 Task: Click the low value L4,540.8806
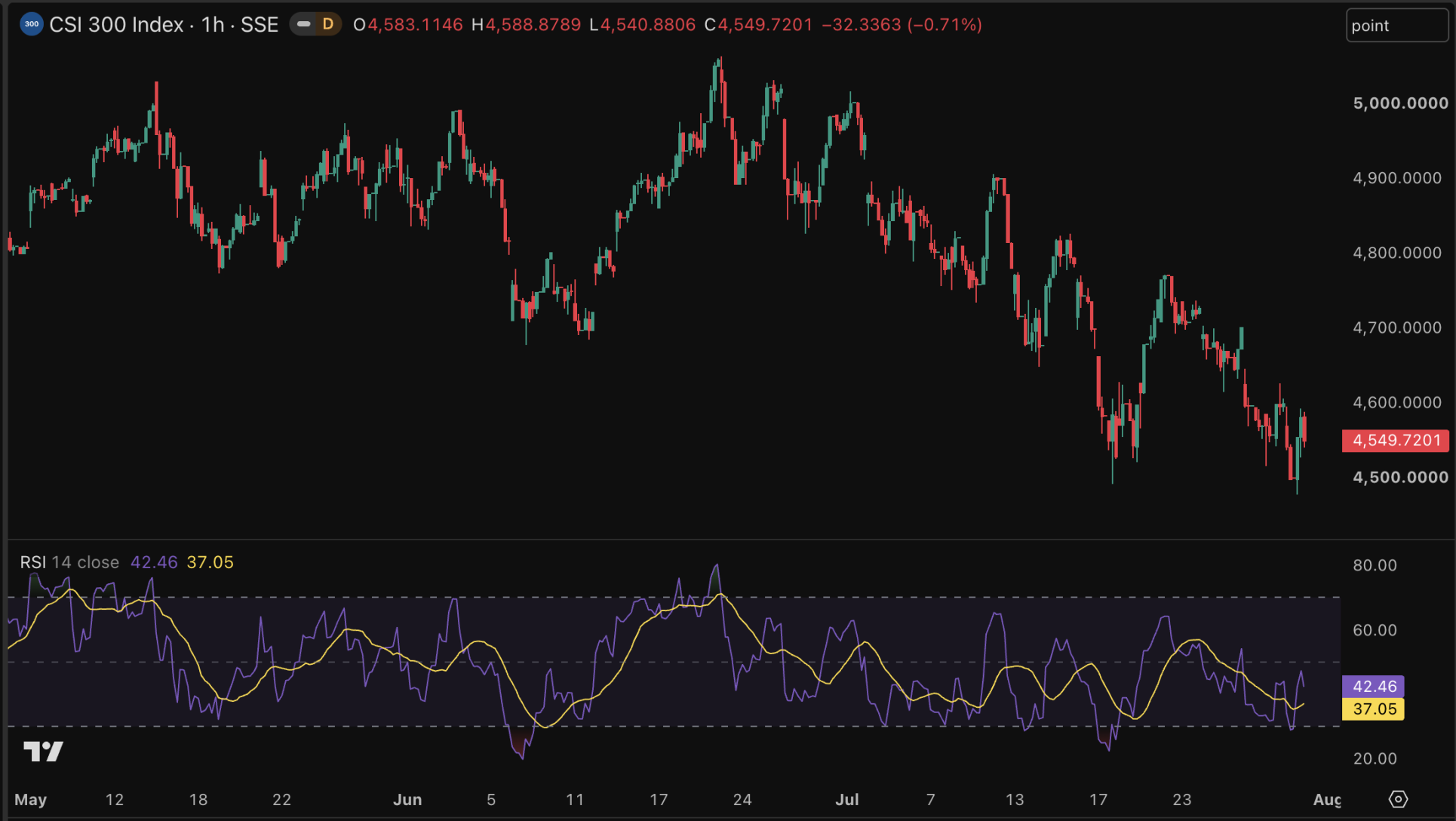tap(643, 25)
